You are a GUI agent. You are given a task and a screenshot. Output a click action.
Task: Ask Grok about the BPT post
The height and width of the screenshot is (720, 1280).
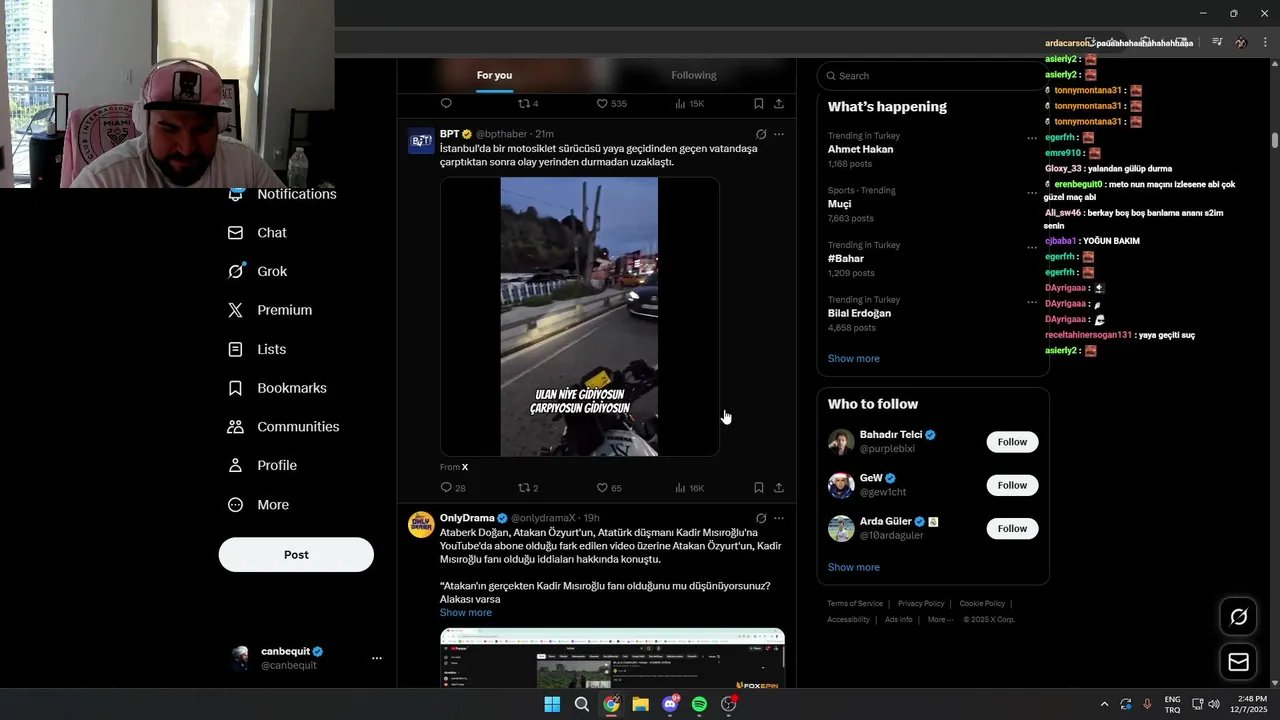(x=761, y=134)
